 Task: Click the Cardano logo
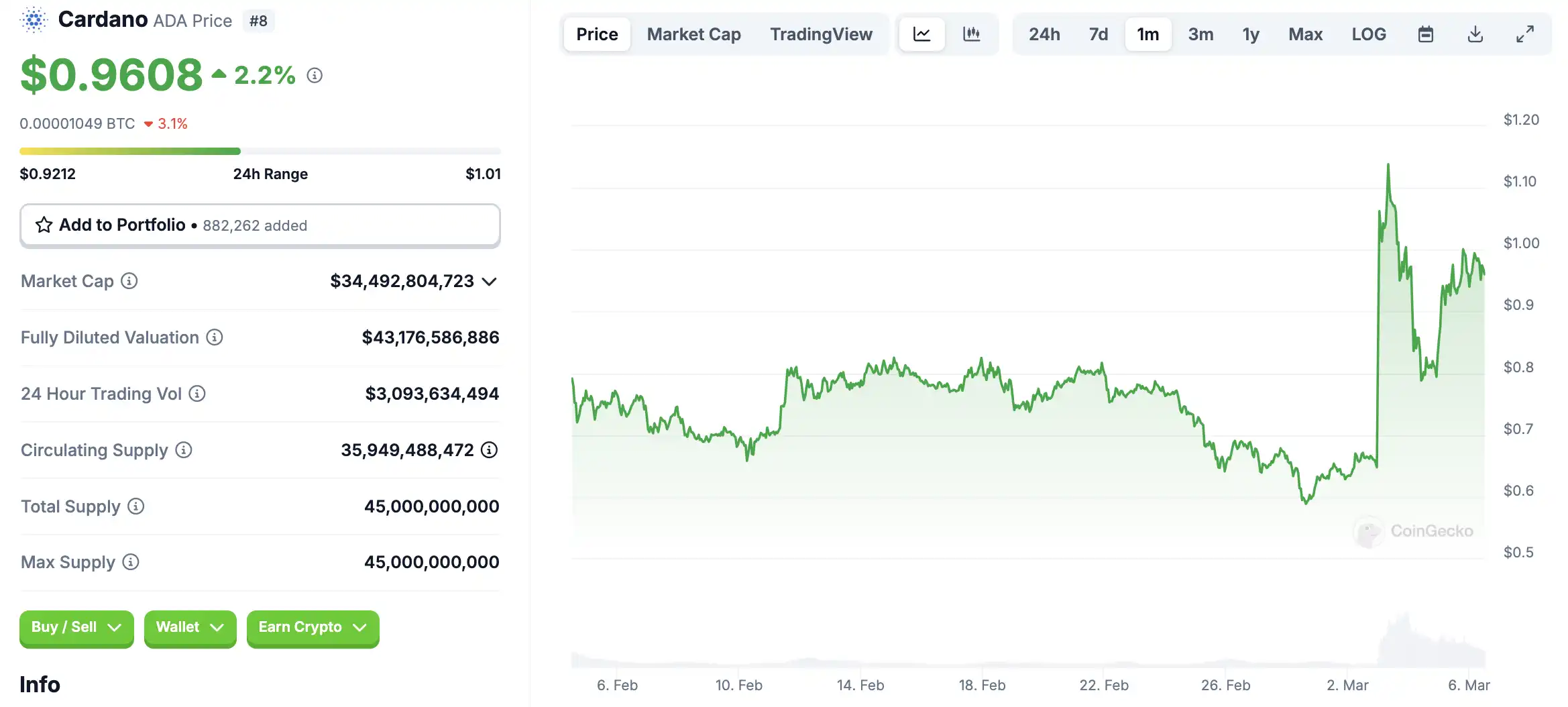click(33, 19)
